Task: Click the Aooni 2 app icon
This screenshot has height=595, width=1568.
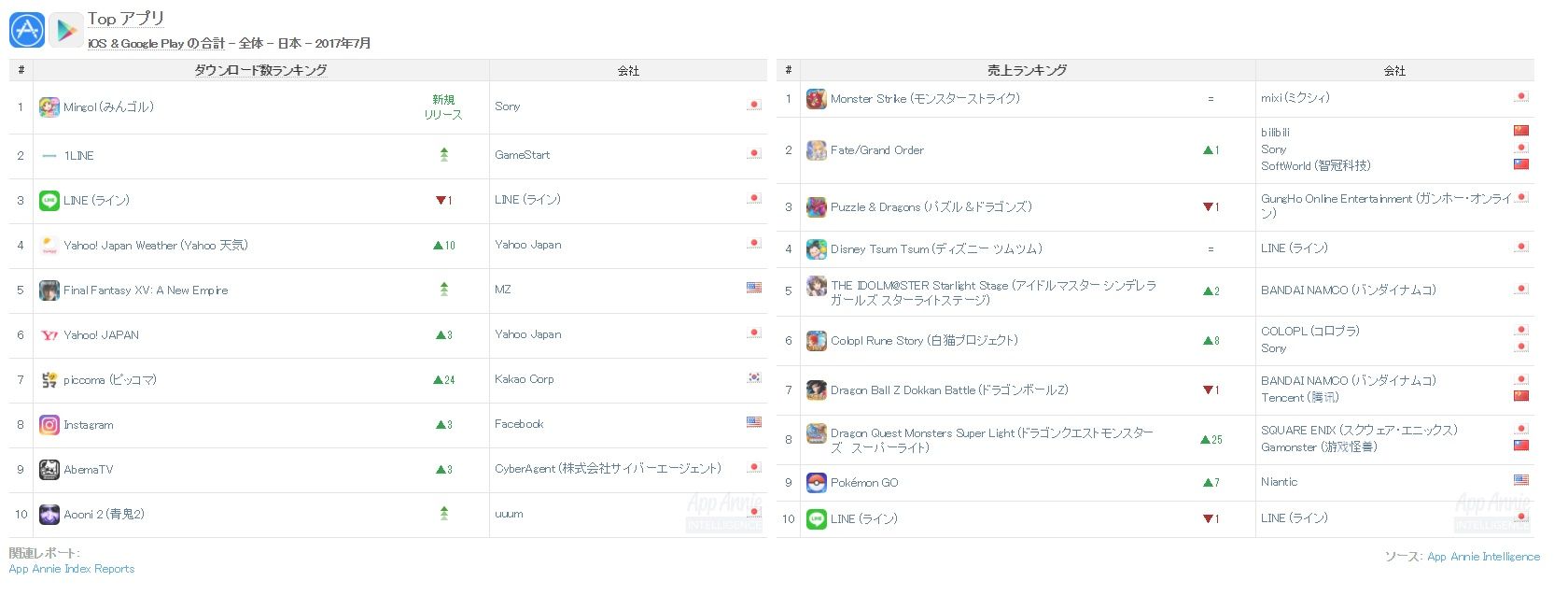Action: (x=49, y=515)
